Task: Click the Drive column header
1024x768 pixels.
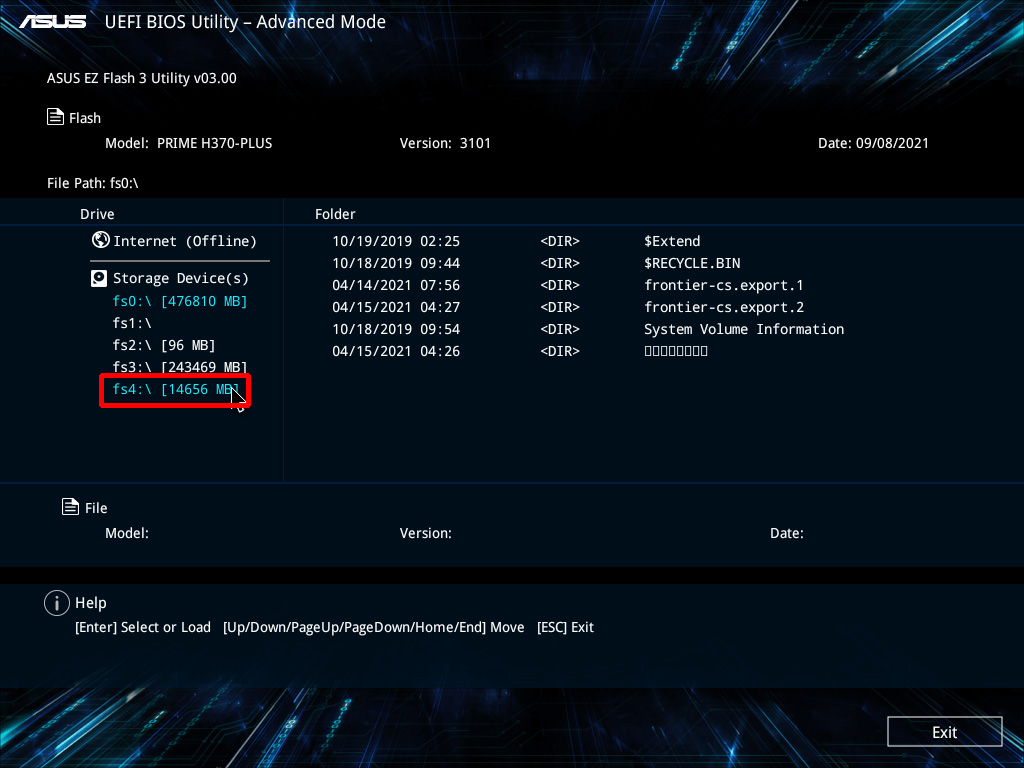Action: [x=97, y=214]
